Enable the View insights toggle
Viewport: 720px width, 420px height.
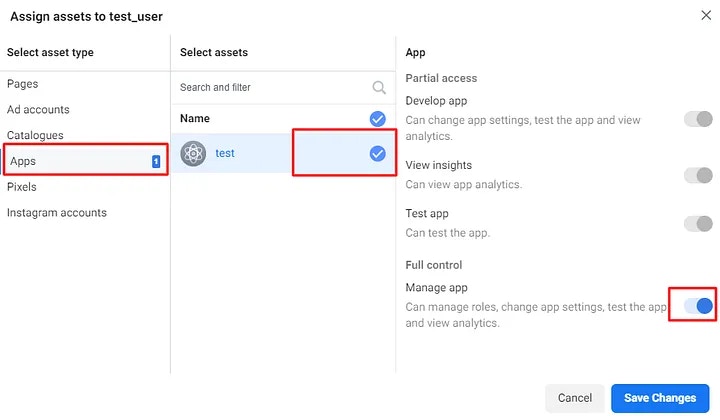coord(698,175)
